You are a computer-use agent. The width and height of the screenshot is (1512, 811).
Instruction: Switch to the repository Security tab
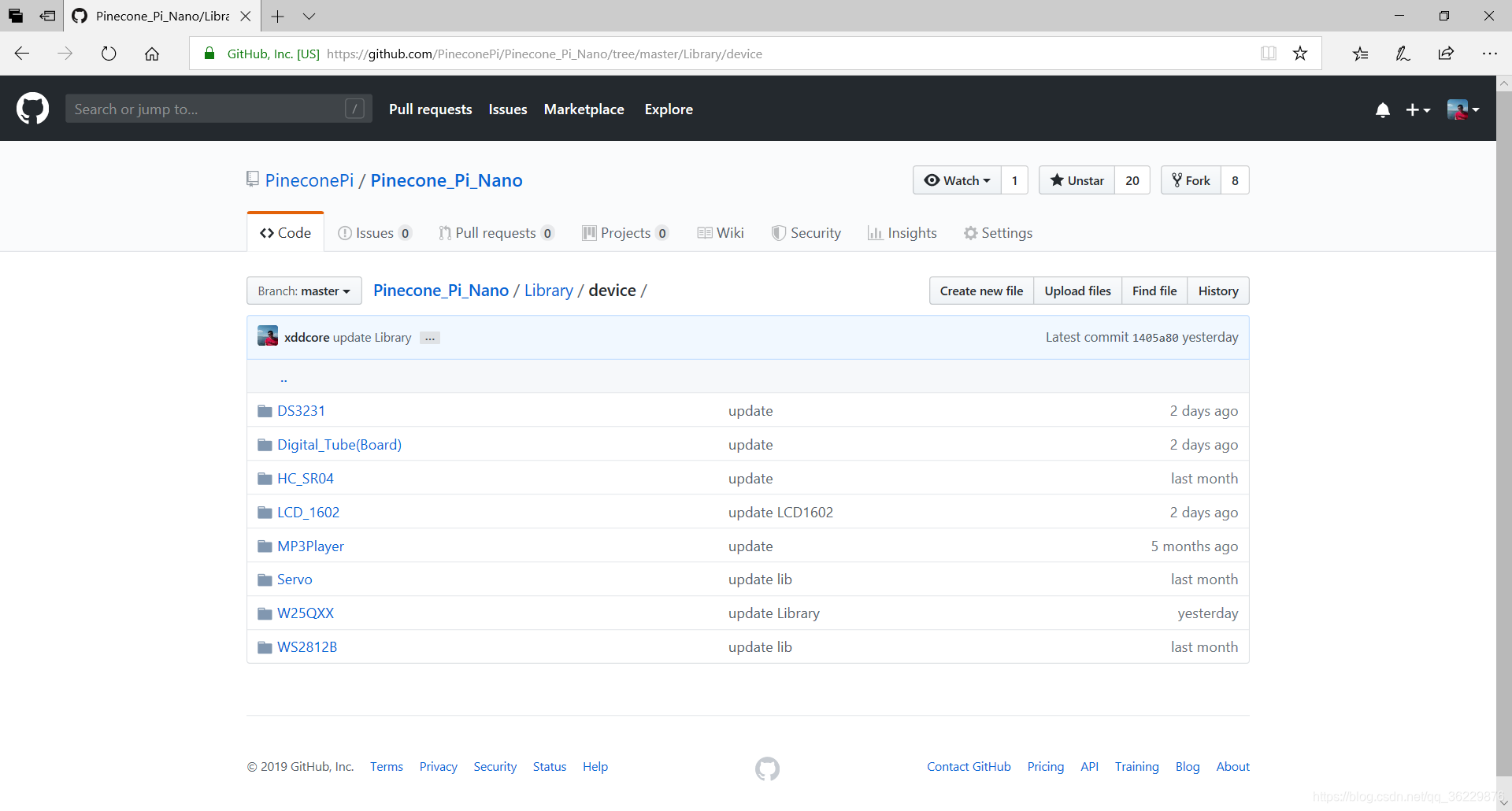tap(806, 233)
